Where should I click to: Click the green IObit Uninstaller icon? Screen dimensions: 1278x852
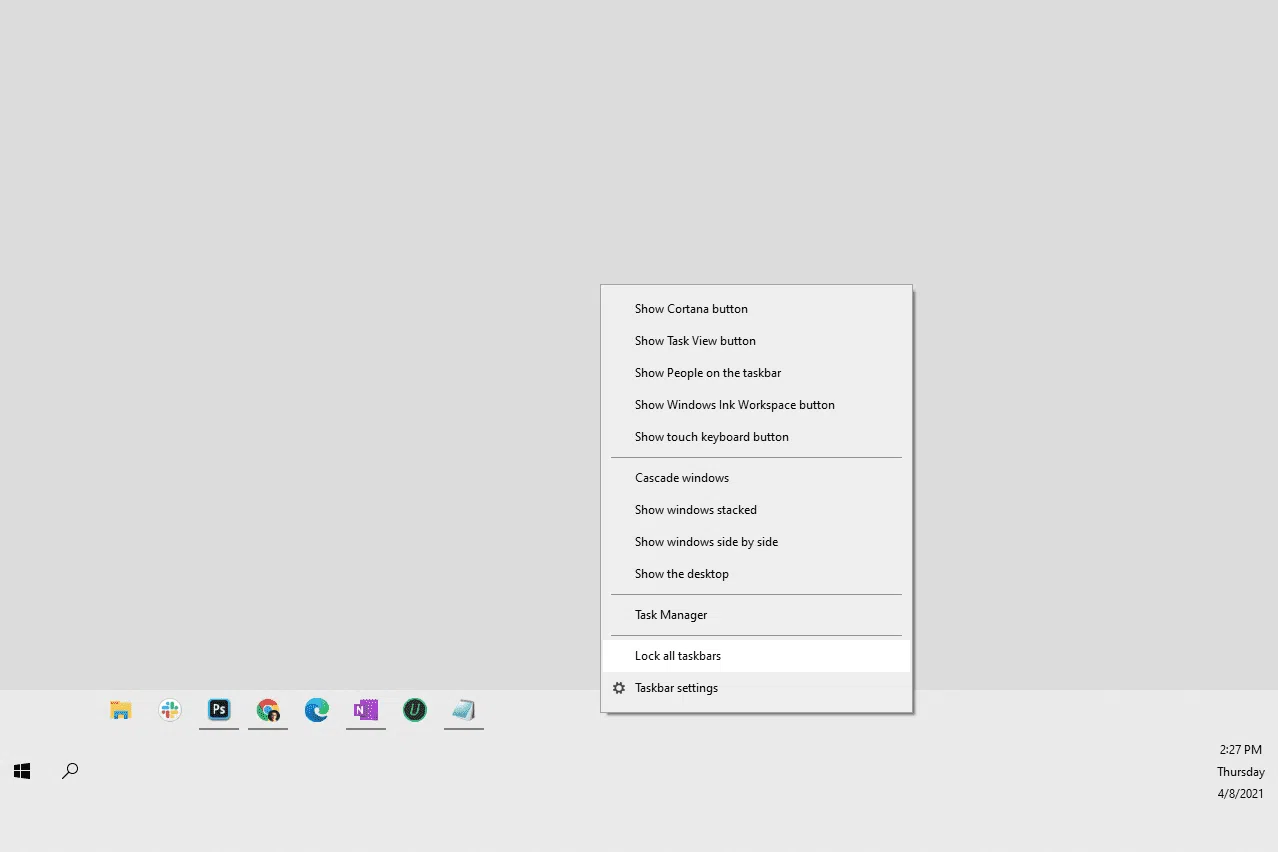(415, 711)
